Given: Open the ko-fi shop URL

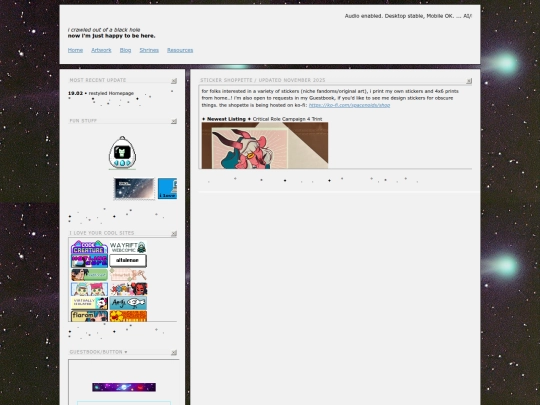Looking at the screenshot, I should (350, 105).
